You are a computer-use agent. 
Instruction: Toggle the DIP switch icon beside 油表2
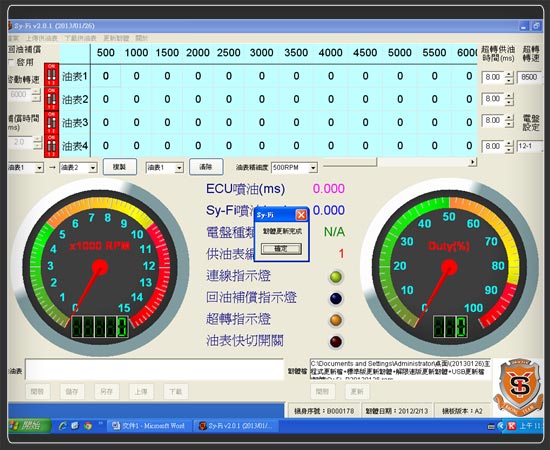(52, 99)
